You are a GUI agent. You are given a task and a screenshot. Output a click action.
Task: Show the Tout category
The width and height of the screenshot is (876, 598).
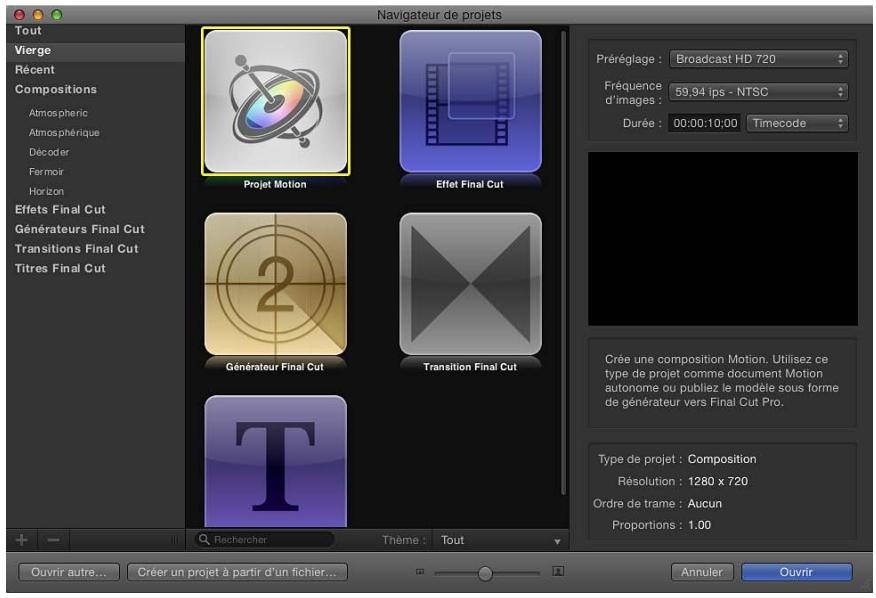(96, 31)
